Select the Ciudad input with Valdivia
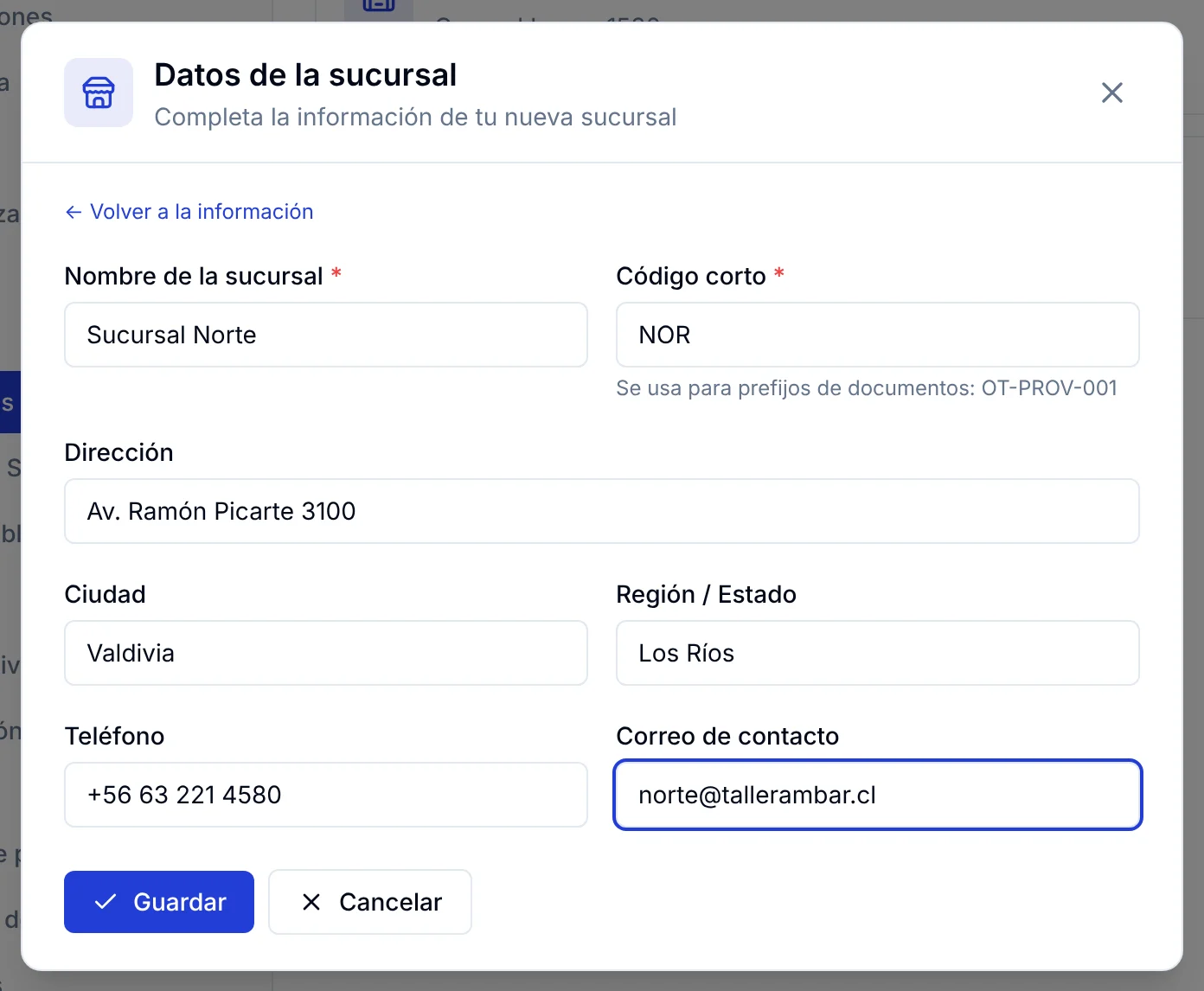 click(326, 653)
